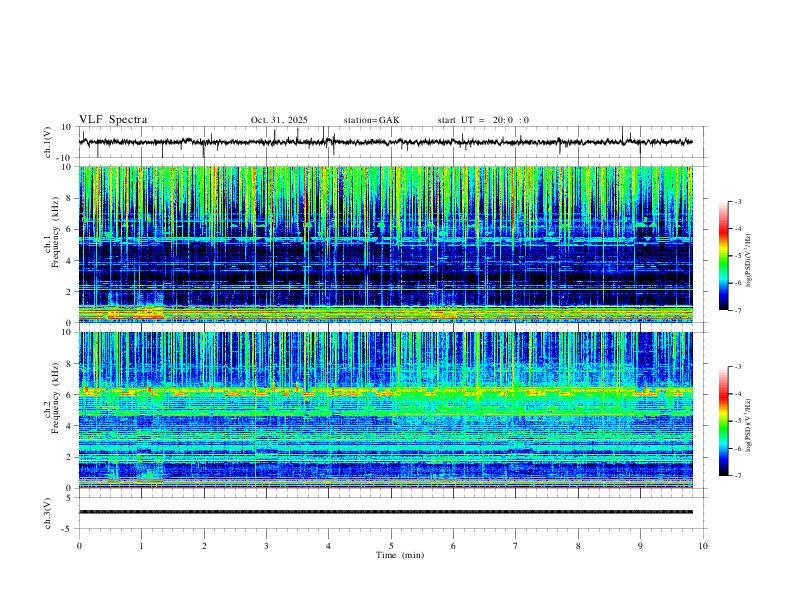The image size is (792, 612).
Task: Click the ch.1 voltage waveform trace panel
Action: pos(393,142)
